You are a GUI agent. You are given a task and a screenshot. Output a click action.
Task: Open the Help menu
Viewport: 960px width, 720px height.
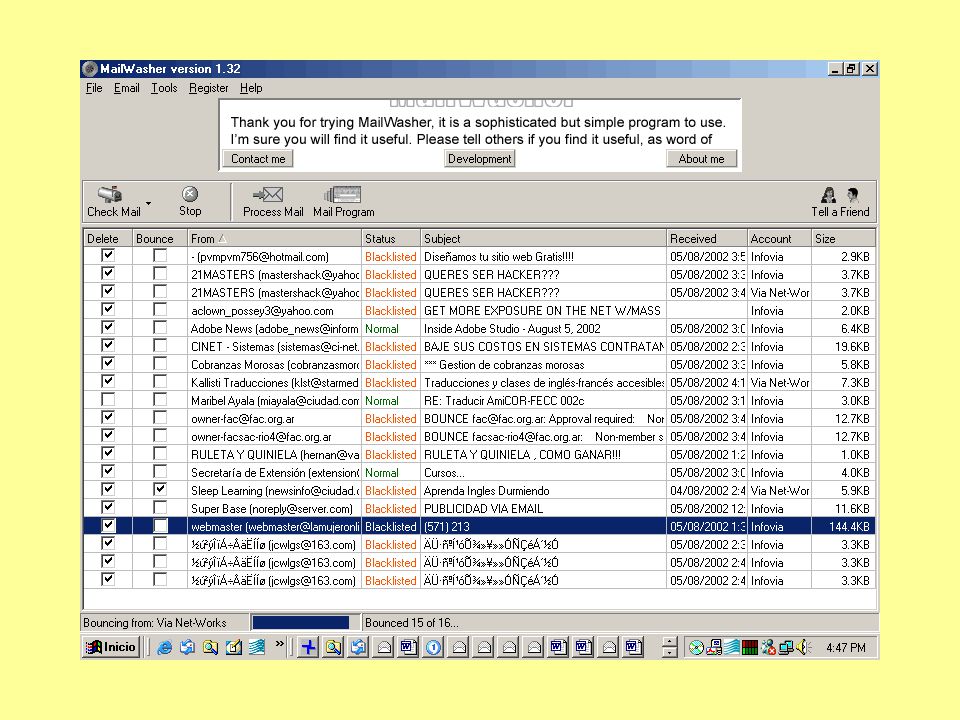pos(251,88)
